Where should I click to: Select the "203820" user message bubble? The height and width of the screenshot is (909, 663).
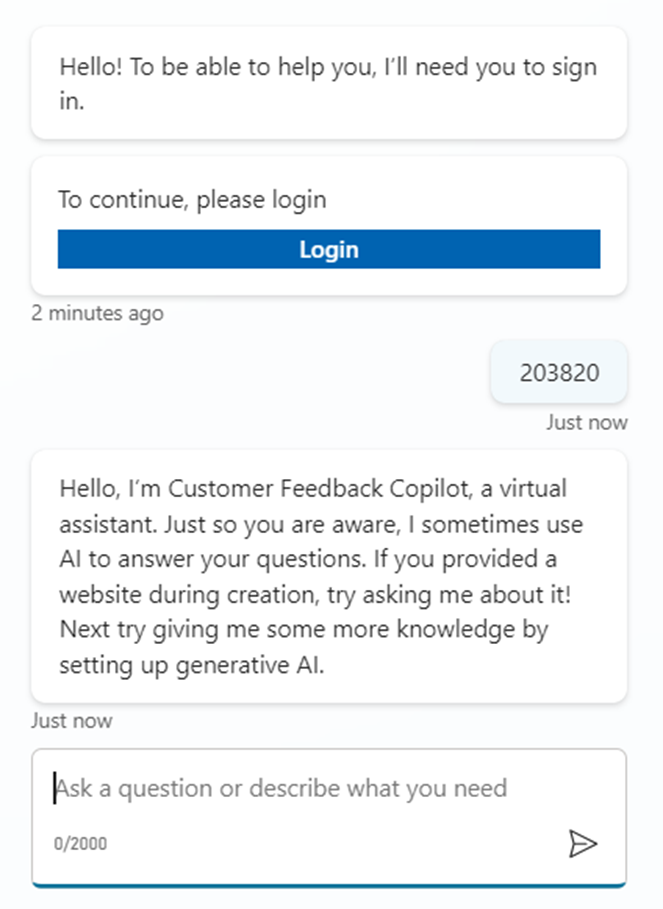pos(559,373)
